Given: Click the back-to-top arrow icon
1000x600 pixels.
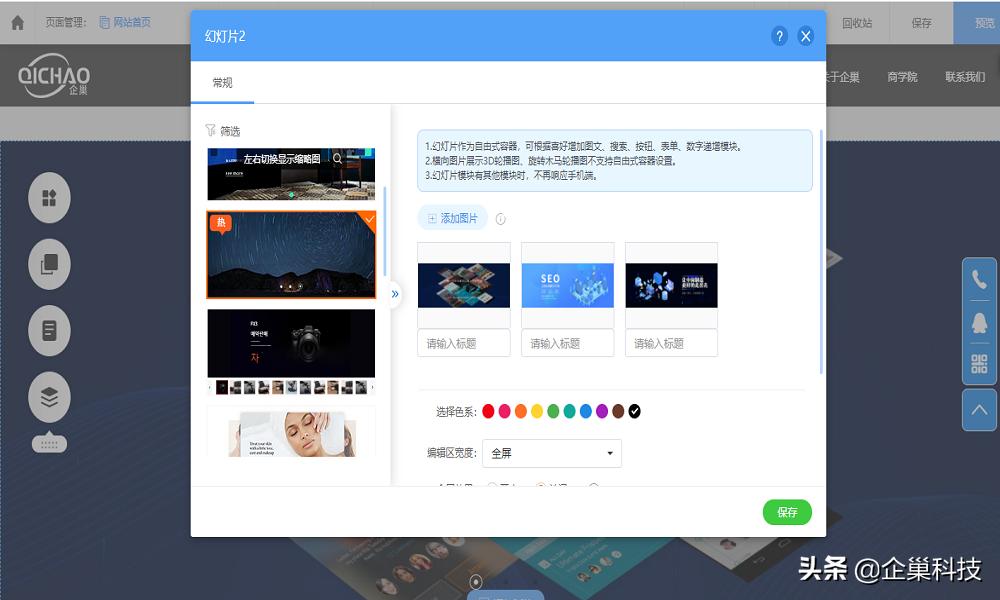Looking at the screenshot, I should click(x=978, y=410).
